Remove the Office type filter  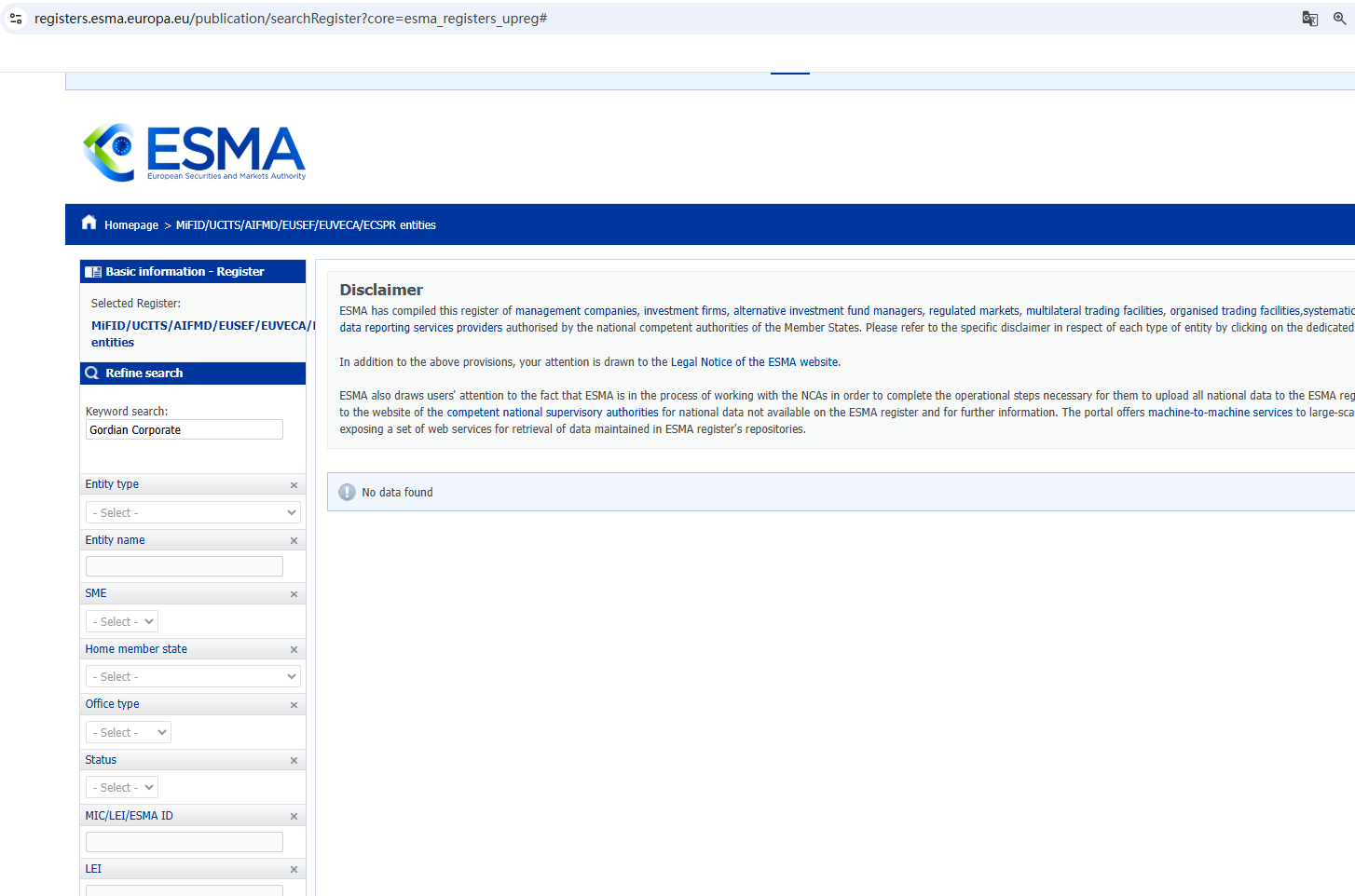tap(294, 705)
